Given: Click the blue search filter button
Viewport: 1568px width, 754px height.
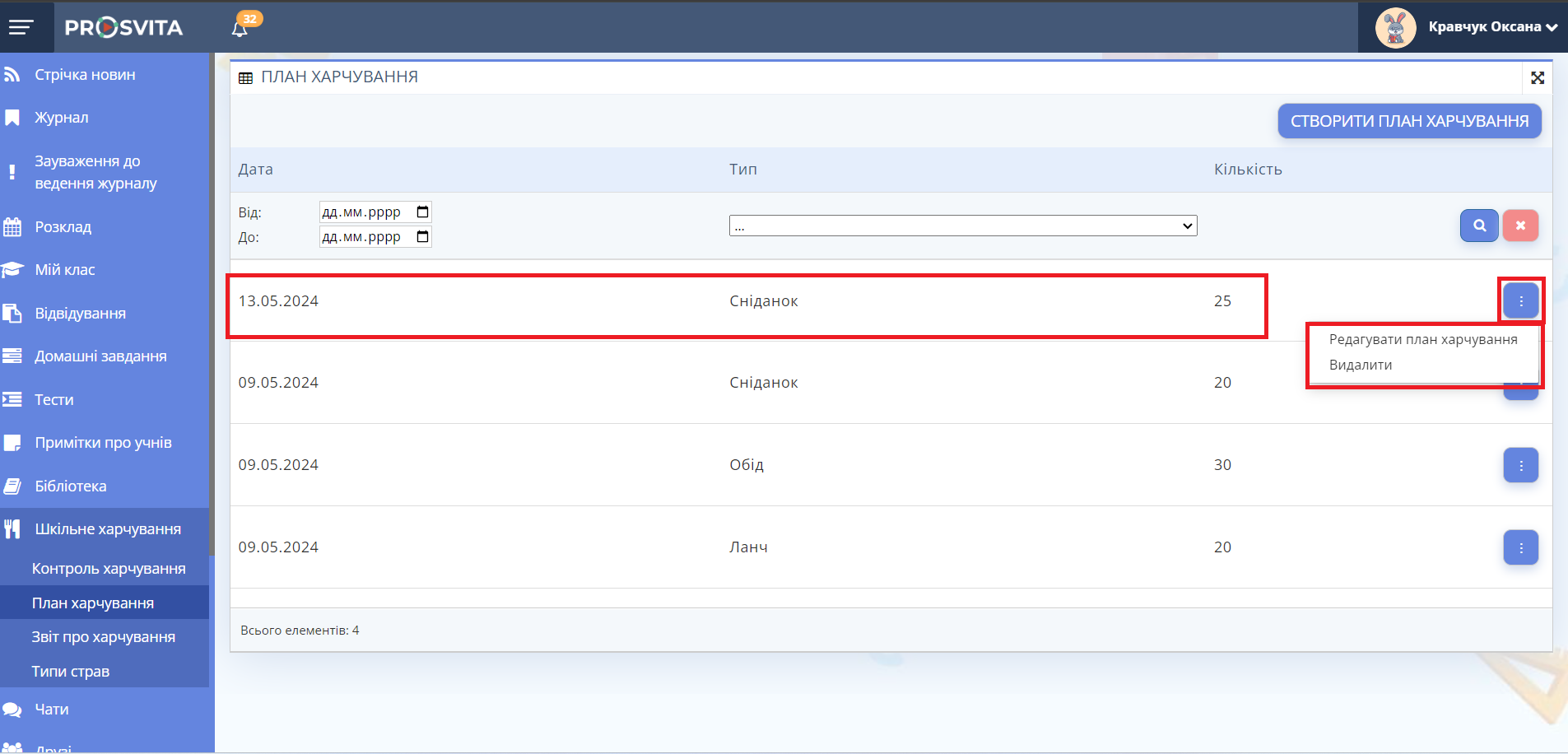Looking at the screenshot, I should (1478, 226).
